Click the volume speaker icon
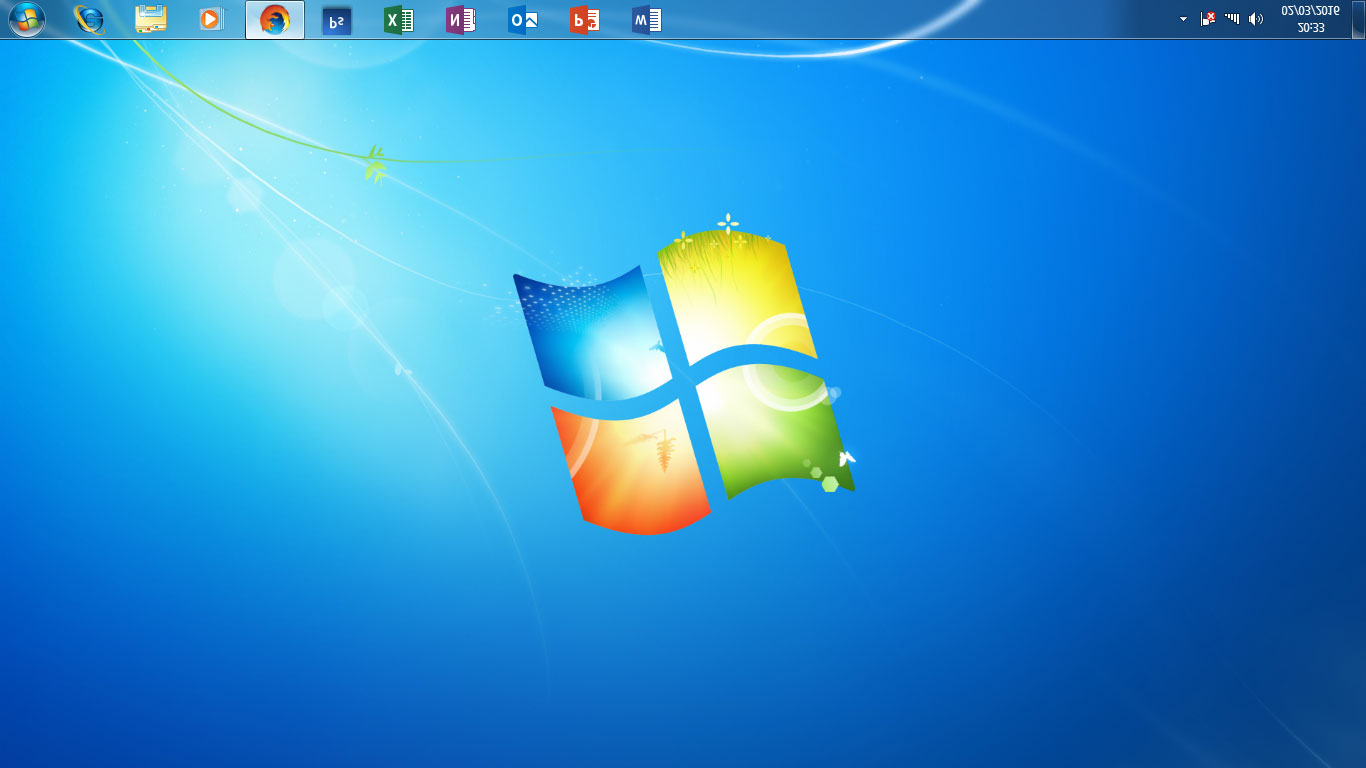This screenshot has height=768, width=1366. (1256, 19)
